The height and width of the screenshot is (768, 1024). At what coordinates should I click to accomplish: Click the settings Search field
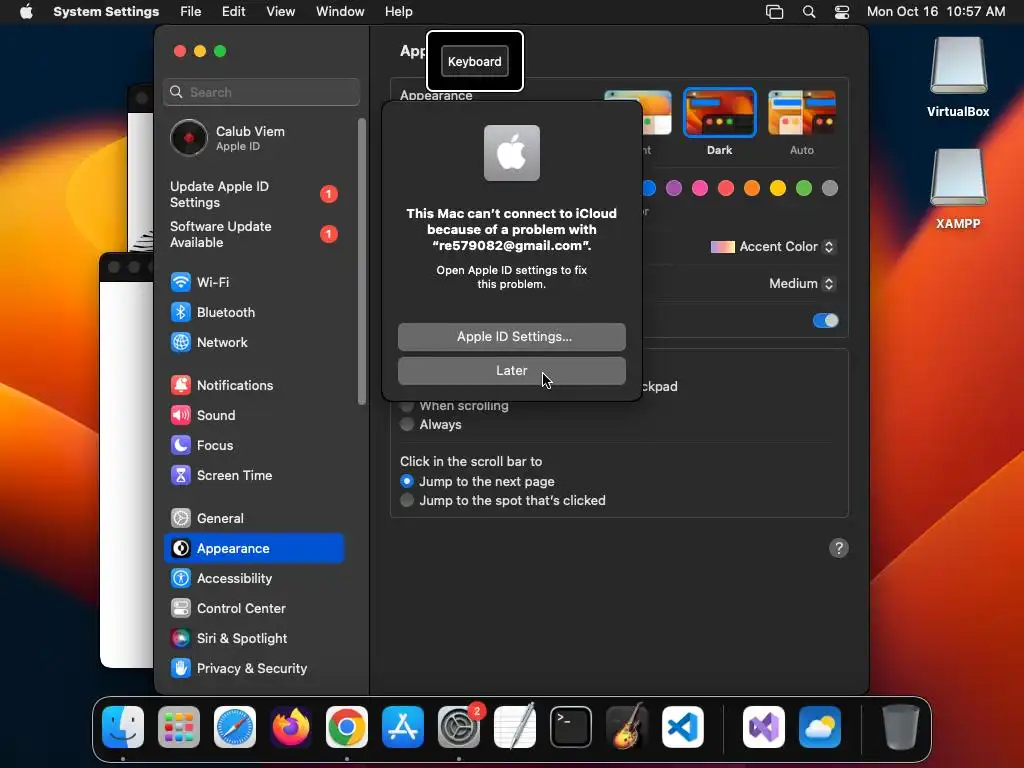click(261, 92)
